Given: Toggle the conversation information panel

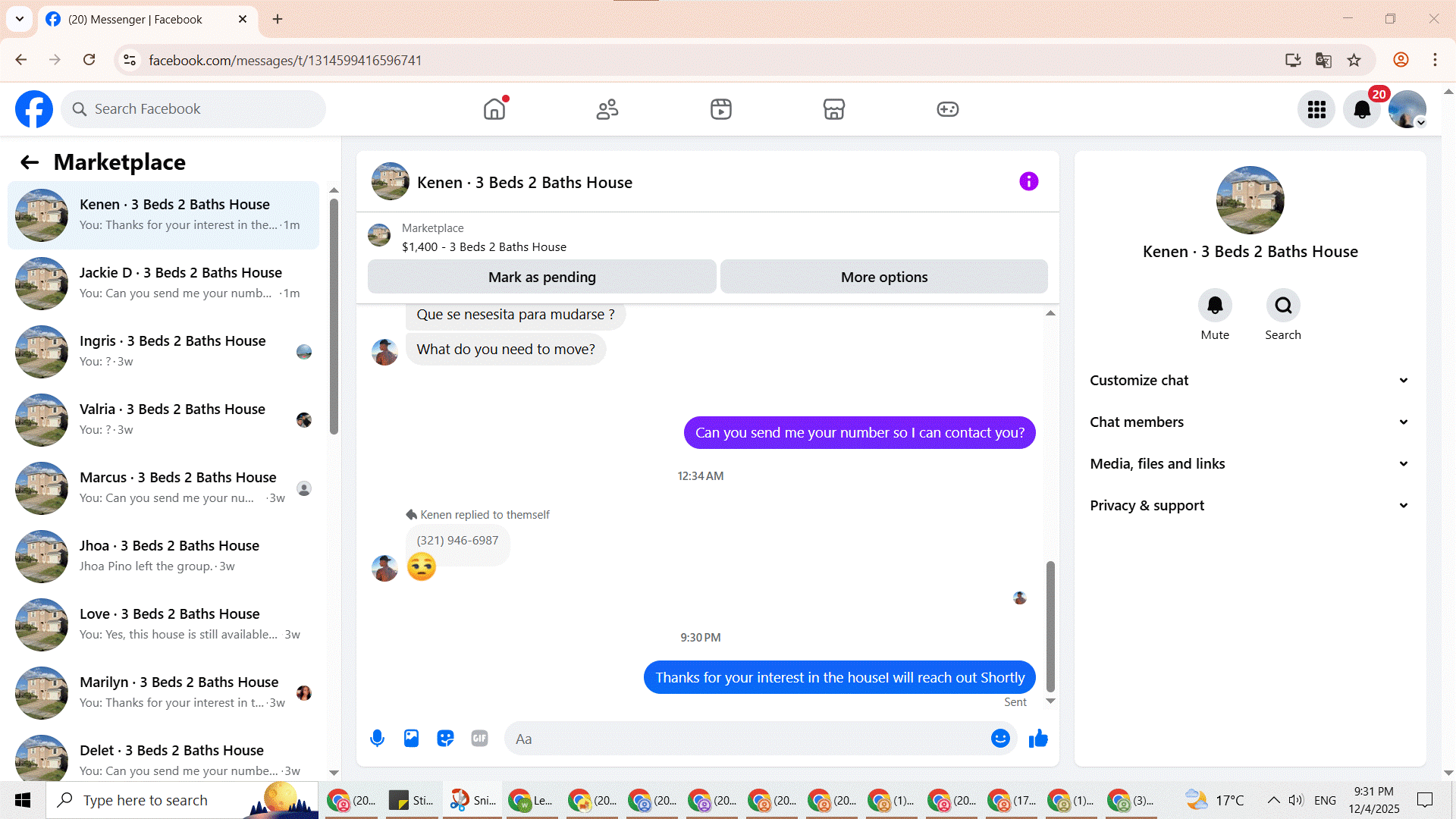Looking at the screenshot, I should tap(1028, 182).
